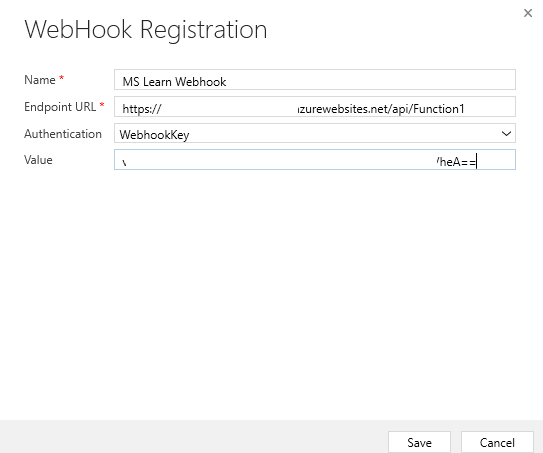Click the Endpoint URL label
The width and height of the screenshot is (543, 453).
(60, 107)
